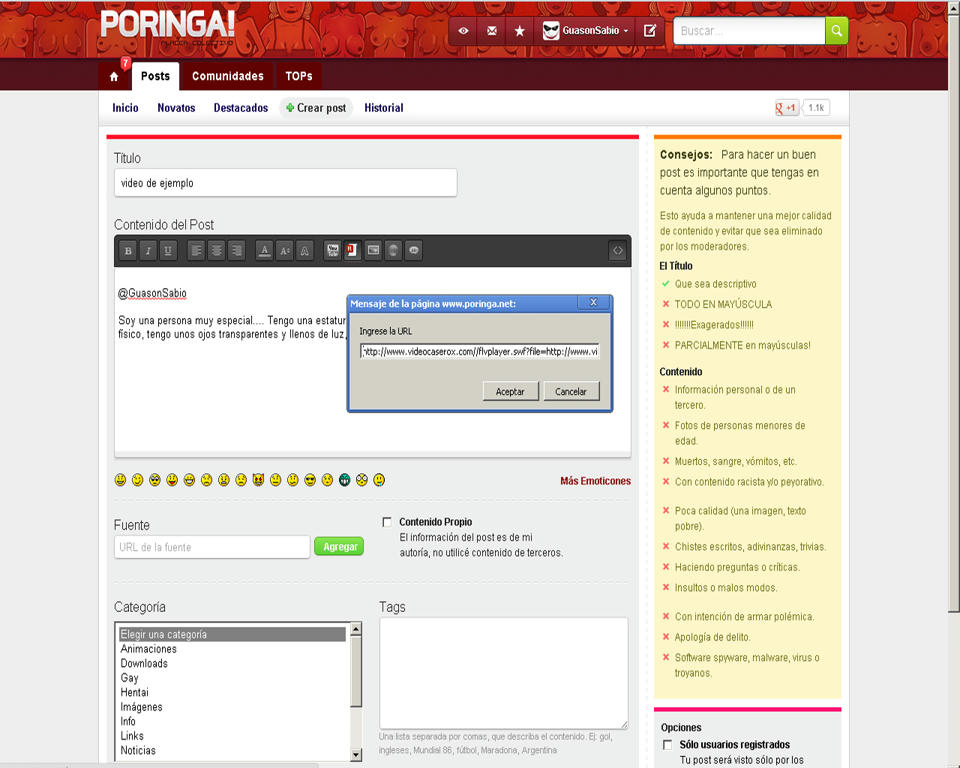Open GuasonSabio user dropdown menu
Screen dimensions: 960x768
(587, 31)
